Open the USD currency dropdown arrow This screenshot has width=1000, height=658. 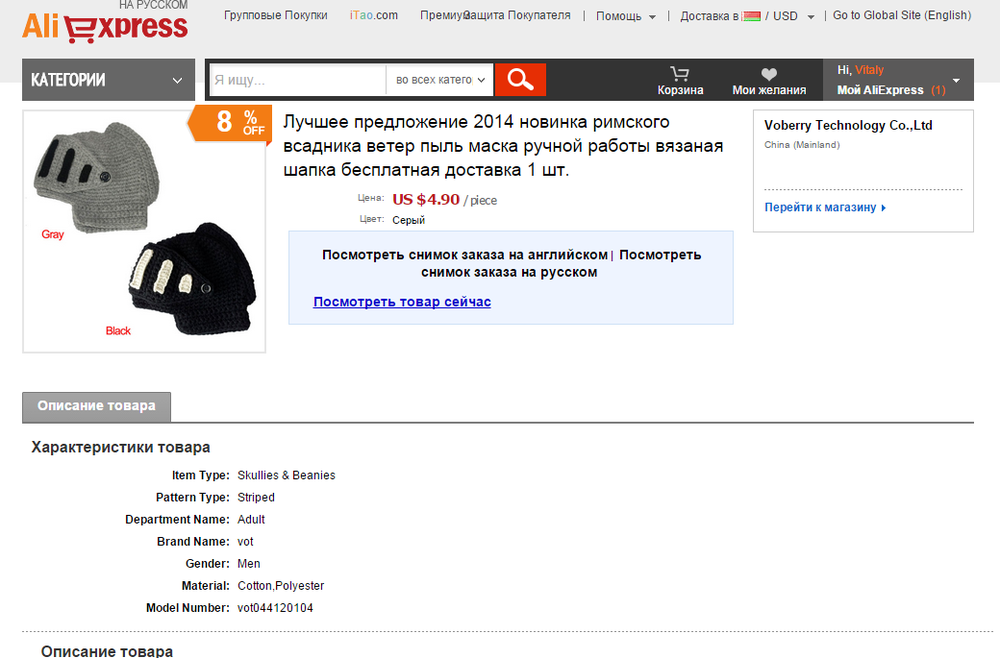coord(811,17)
